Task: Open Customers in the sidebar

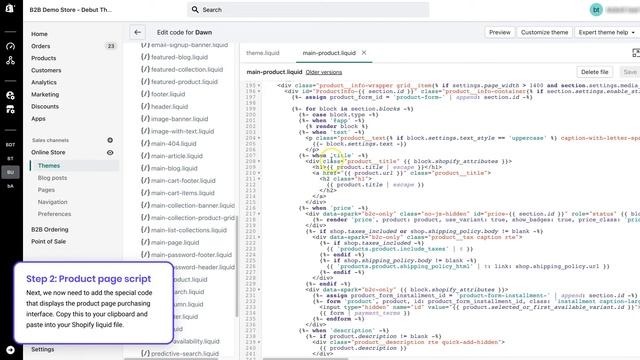Action: tap(46, 70)
